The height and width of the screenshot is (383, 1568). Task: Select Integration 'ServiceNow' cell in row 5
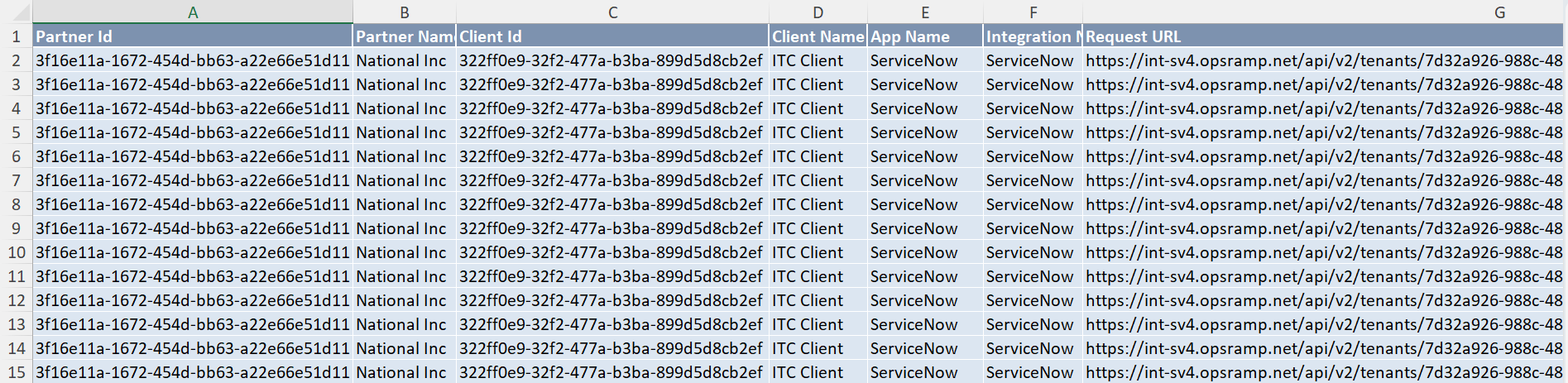(x=1033, y=132)
